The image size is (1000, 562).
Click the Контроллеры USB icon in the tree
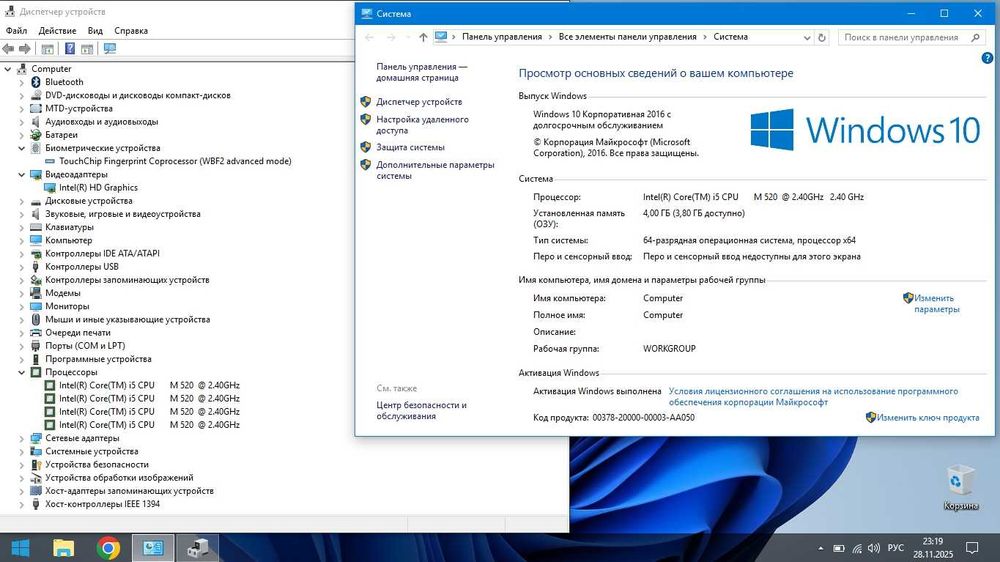36,267
